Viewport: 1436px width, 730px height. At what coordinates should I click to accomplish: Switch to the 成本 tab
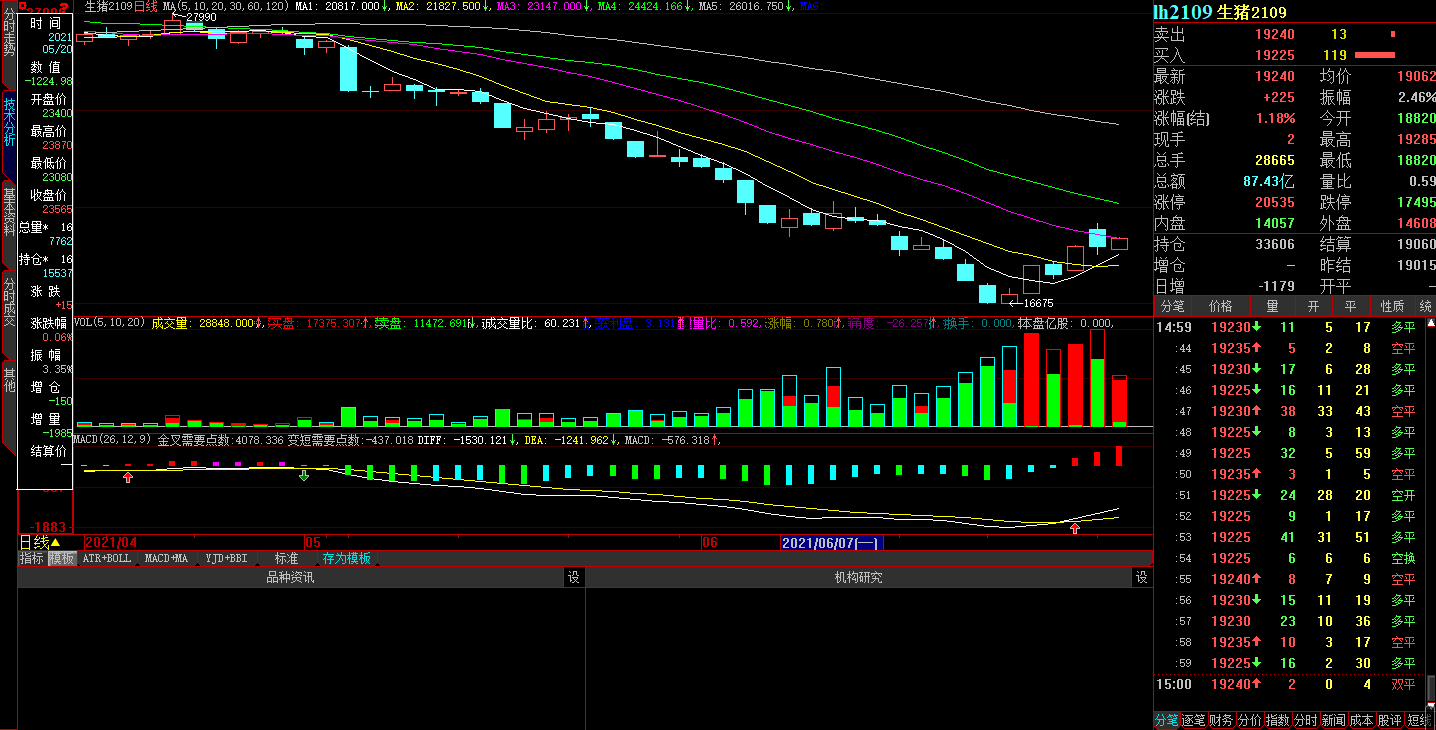(x=1361, y=720)
